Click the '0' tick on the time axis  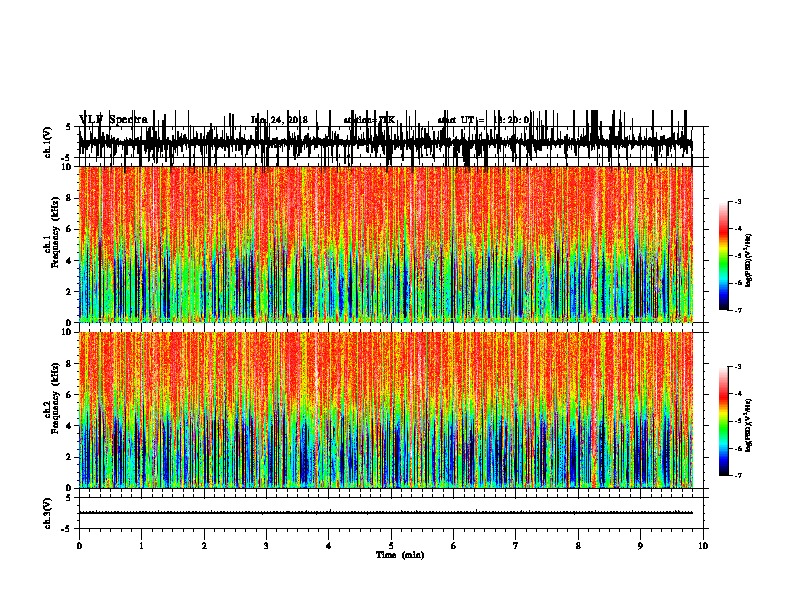click(x=79, y=546)
